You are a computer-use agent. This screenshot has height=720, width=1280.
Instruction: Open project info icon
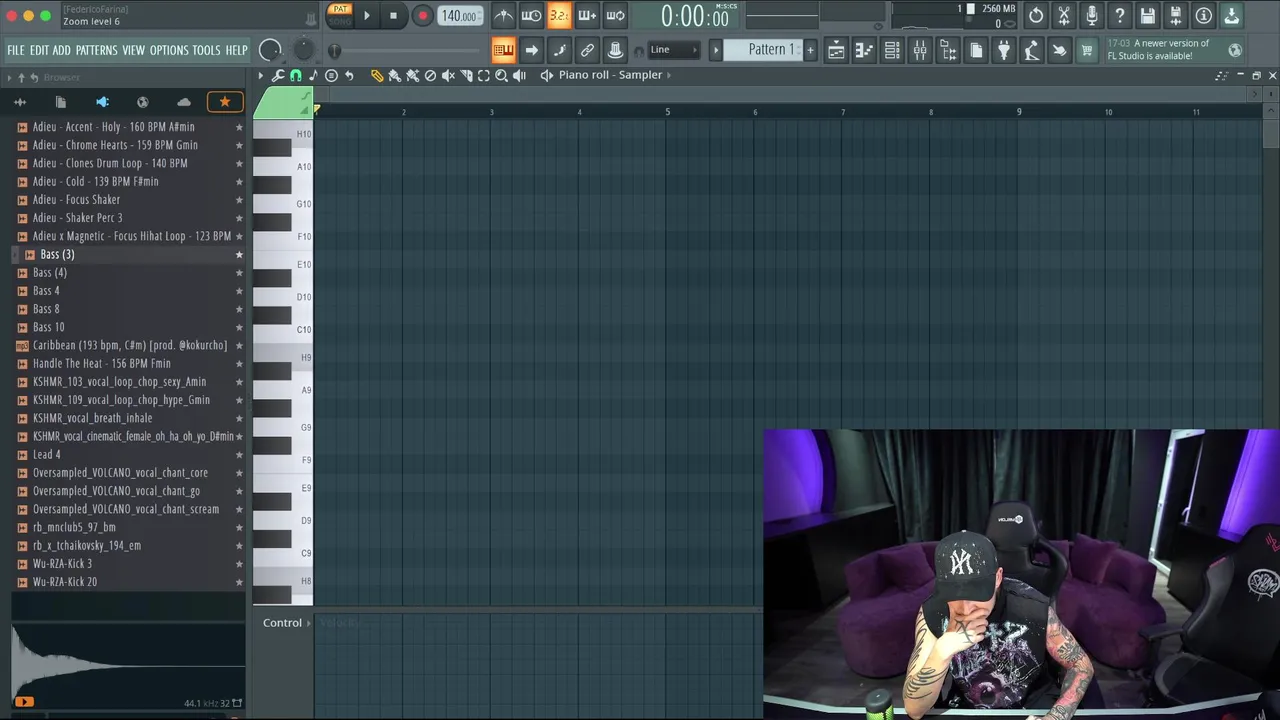1204,15
